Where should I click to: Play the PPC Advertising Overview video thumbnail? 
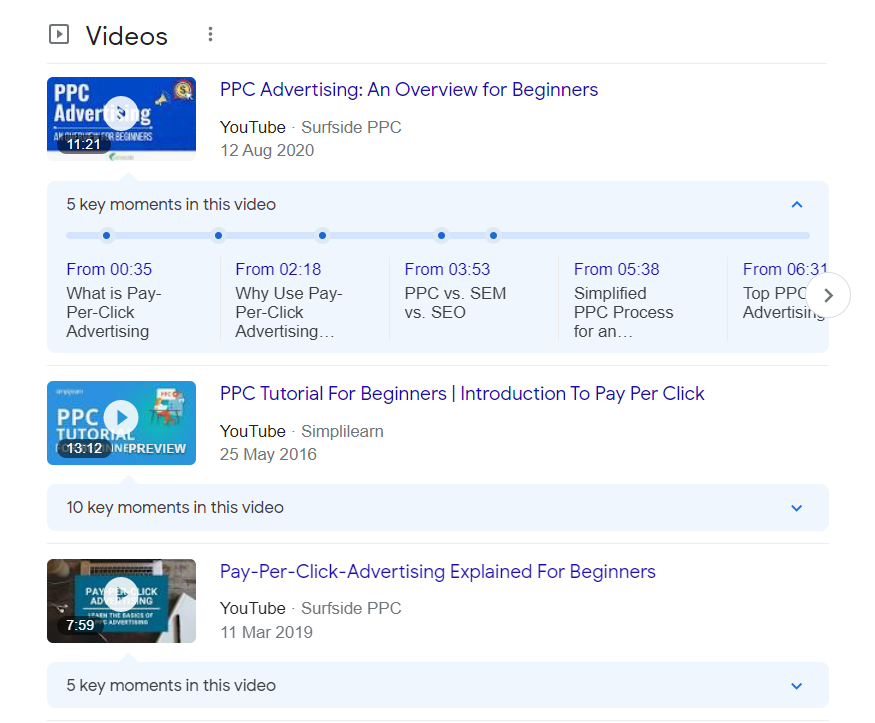pos(121,119)
